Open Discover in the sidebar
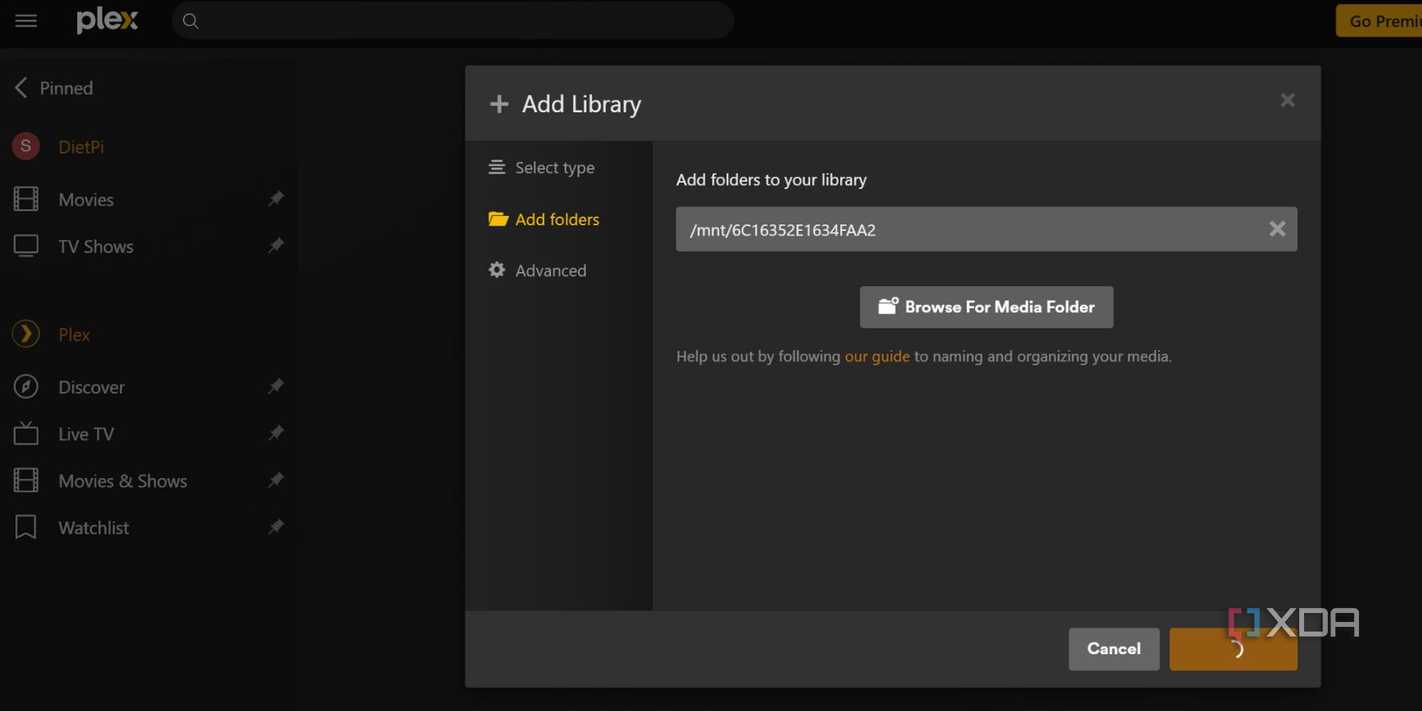This screenshot has width=1422, height=711. [x=92, y=387]
